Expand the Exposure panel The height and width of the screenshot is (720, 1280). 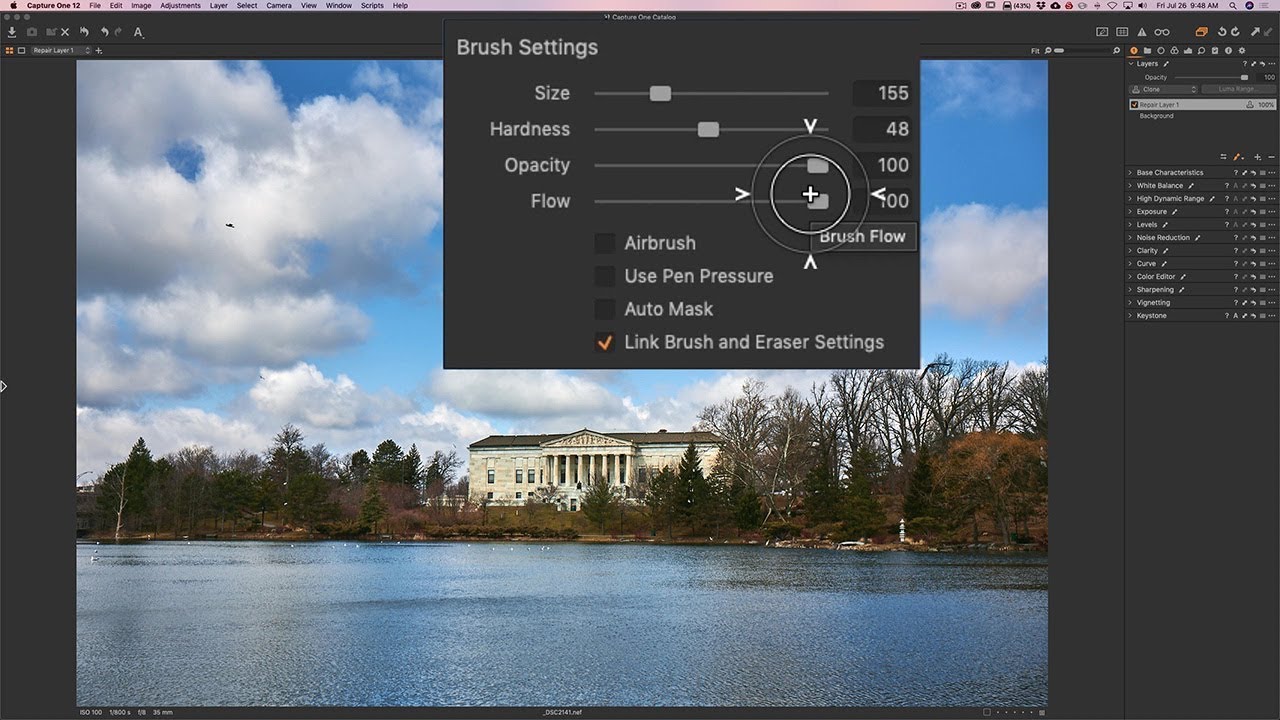(x=1131, y=212)
